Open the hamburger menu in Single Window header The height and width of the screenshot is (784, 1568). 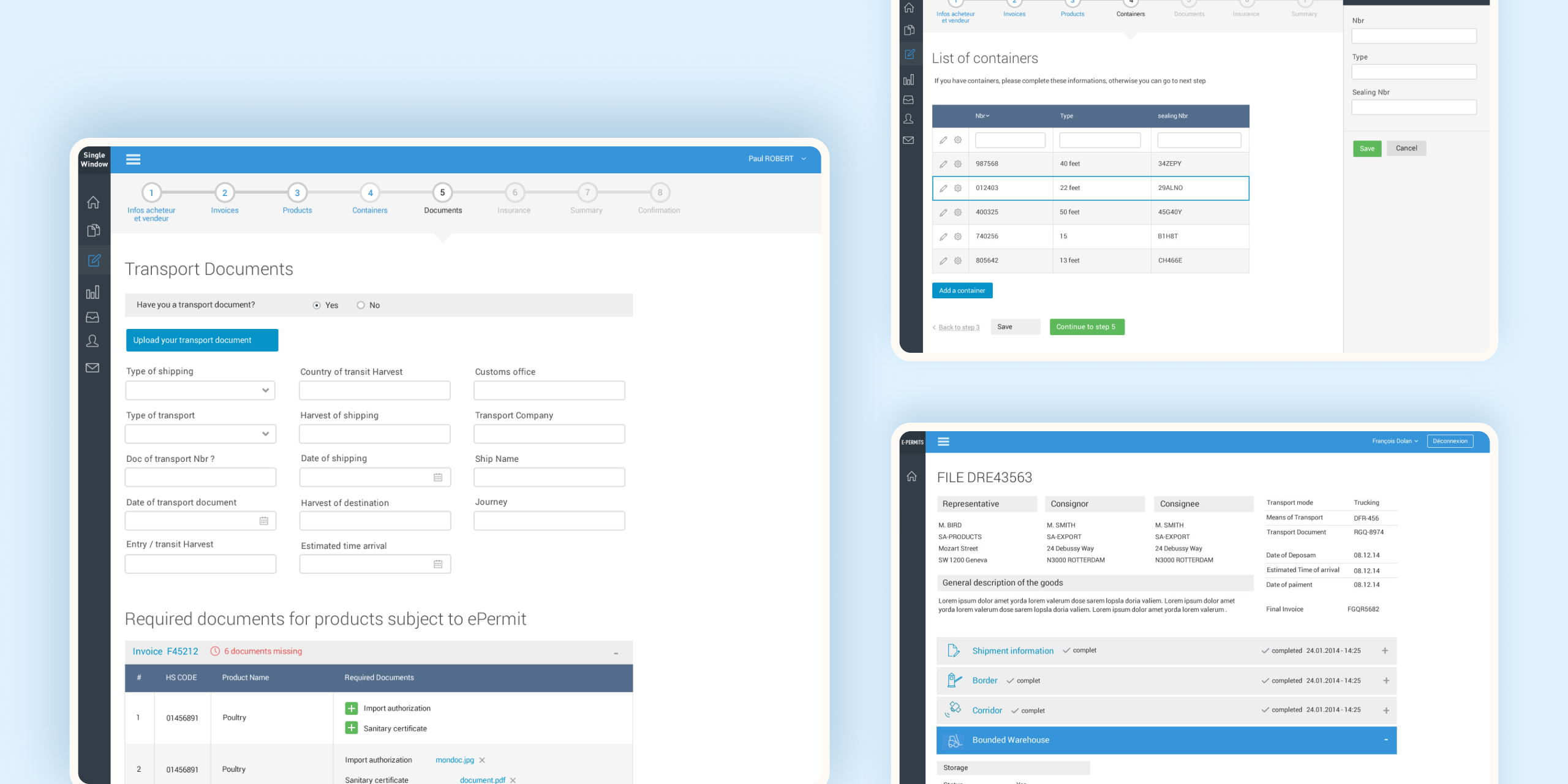tap(133, 159)
